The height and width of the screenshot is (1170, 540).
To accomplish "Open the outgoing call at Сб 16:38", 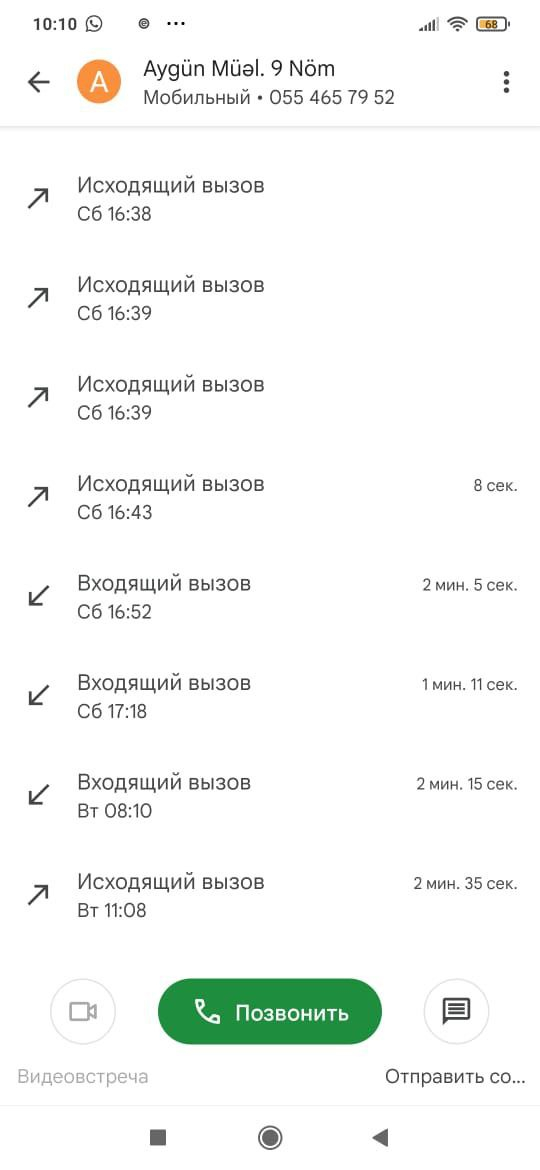I will (270, 198).
